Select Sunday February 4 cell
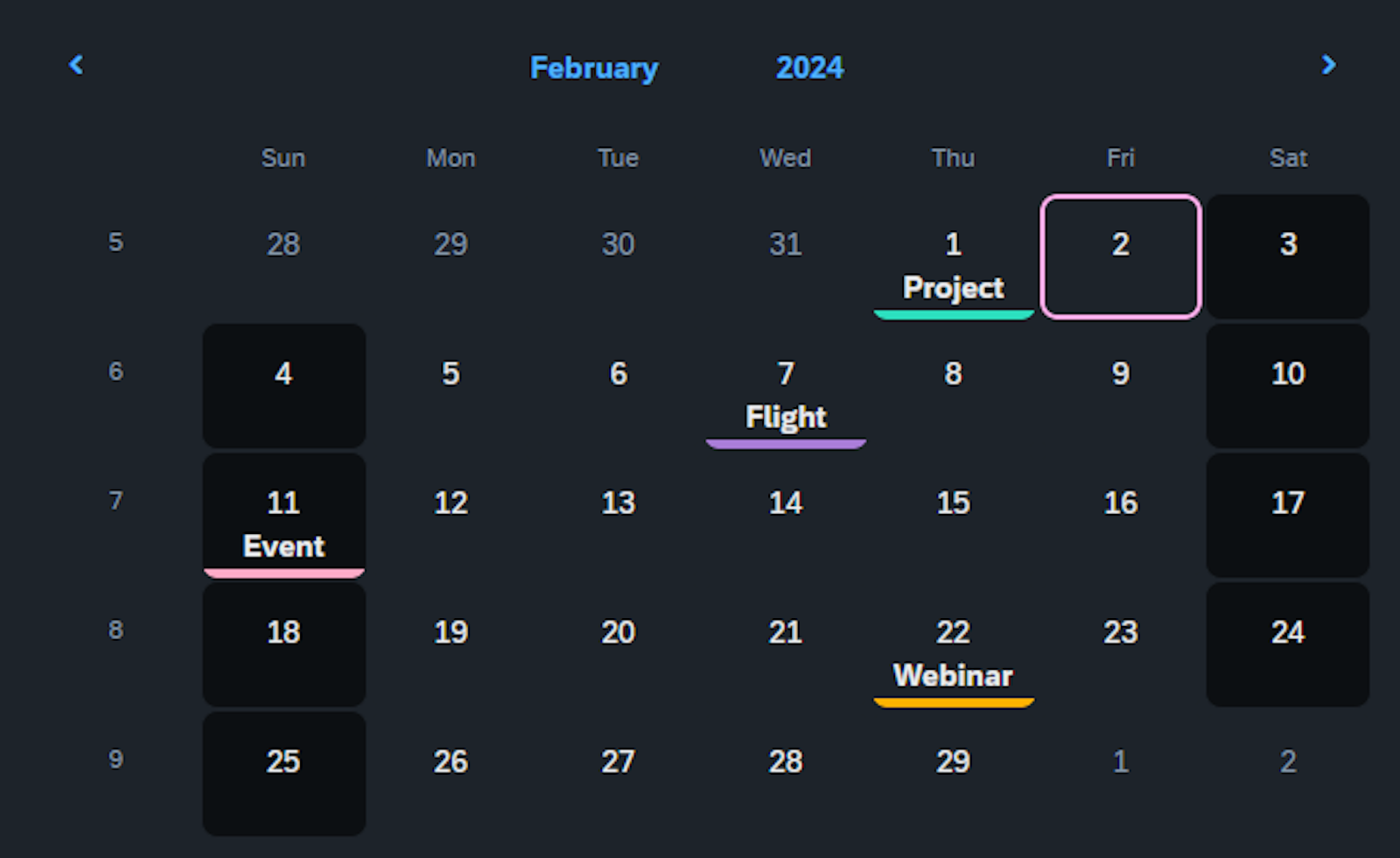 283,385
